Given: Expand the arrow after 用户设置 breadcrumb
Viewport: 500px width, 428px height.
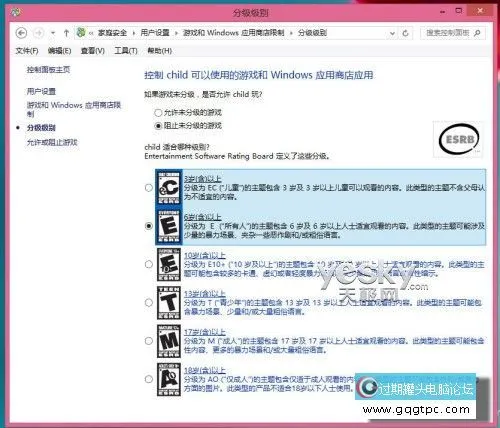Looking at the screenshot, I should pos(176,33).
